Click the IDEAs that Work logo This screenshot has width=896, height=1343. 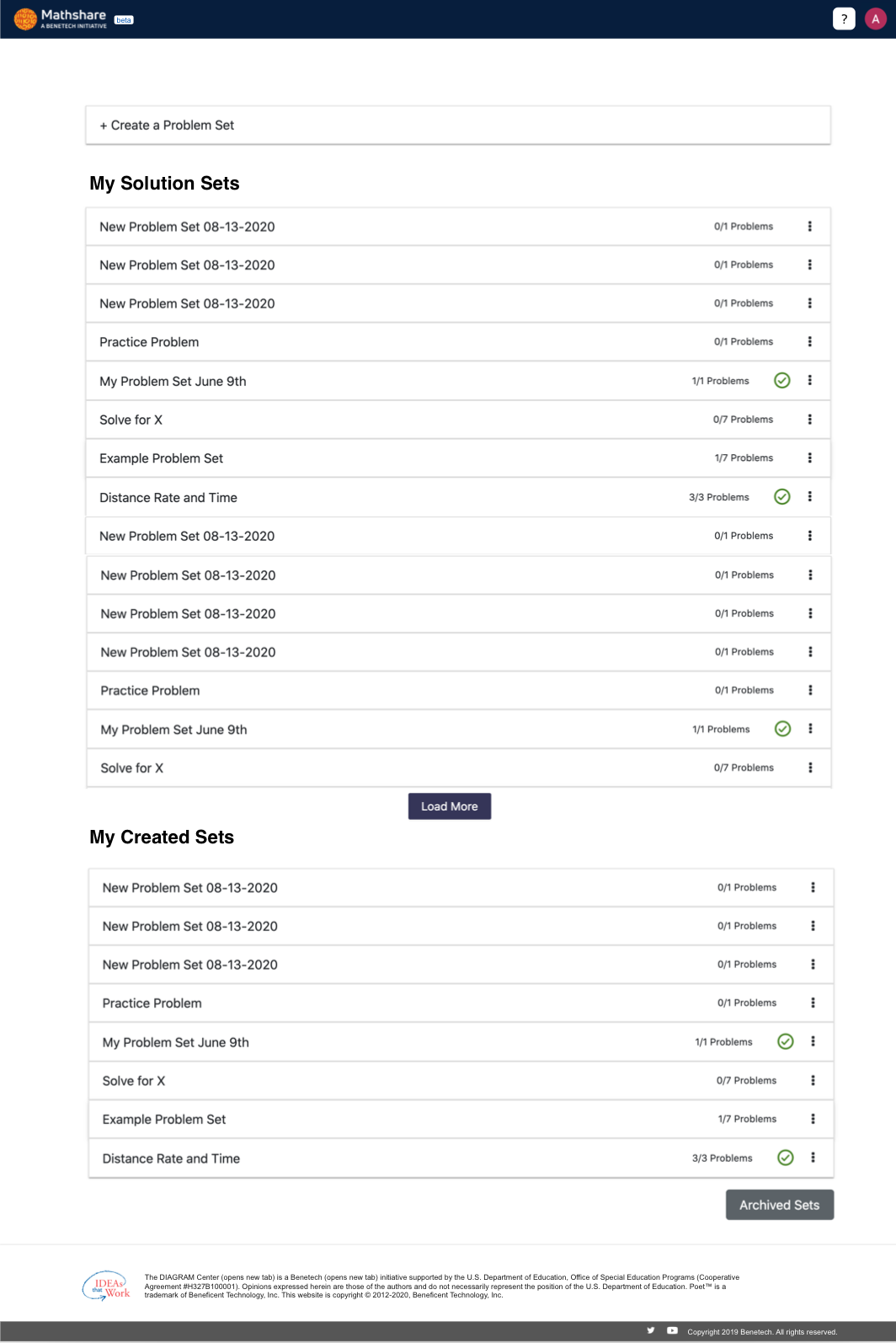pos(109,1284)
